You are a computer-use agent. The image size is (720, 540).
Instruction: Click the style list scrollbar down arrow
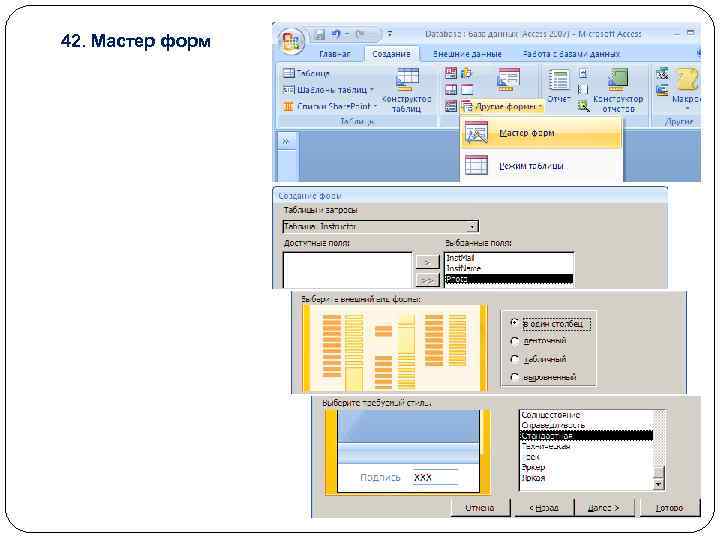[658, 484]
